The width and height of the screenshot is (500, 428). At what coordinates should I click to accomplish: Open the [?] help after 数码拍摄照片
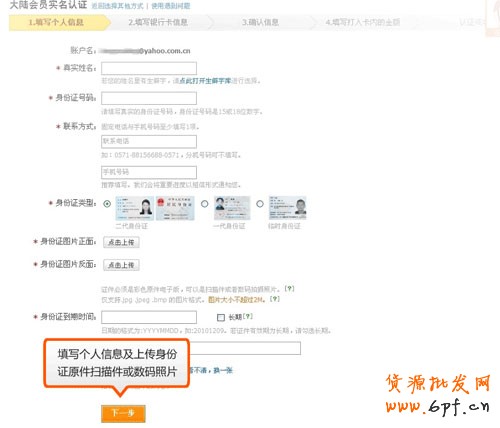(x=289, y=289)
